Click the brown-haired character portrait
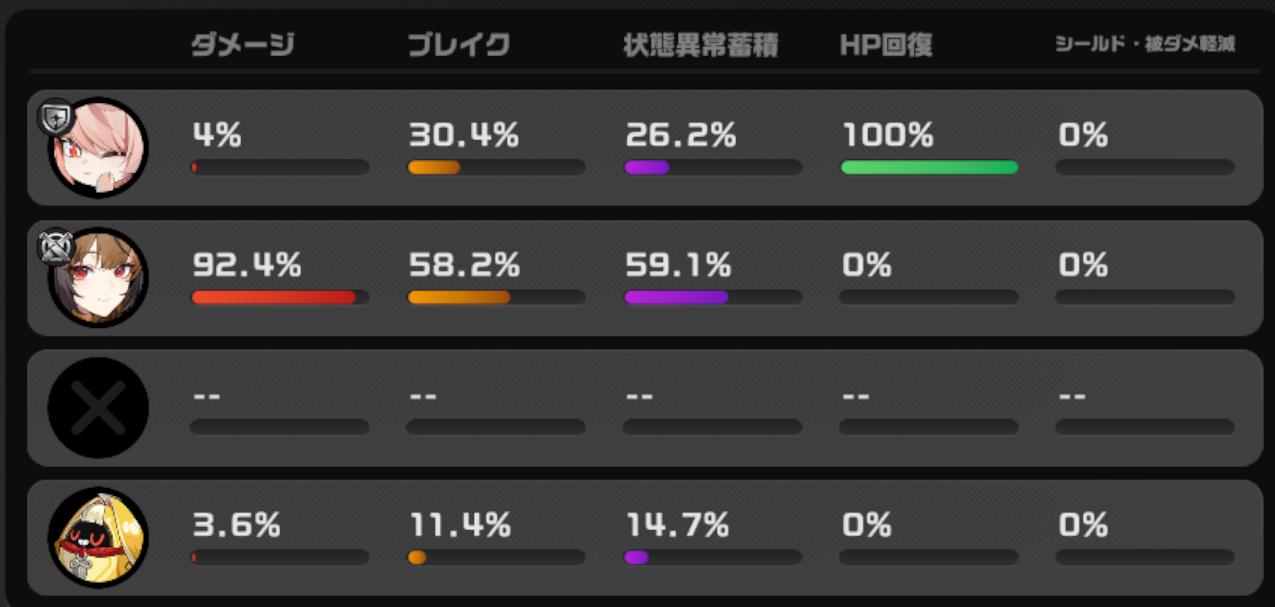Screen dimensions: 1275x607 tap(98, 278)
